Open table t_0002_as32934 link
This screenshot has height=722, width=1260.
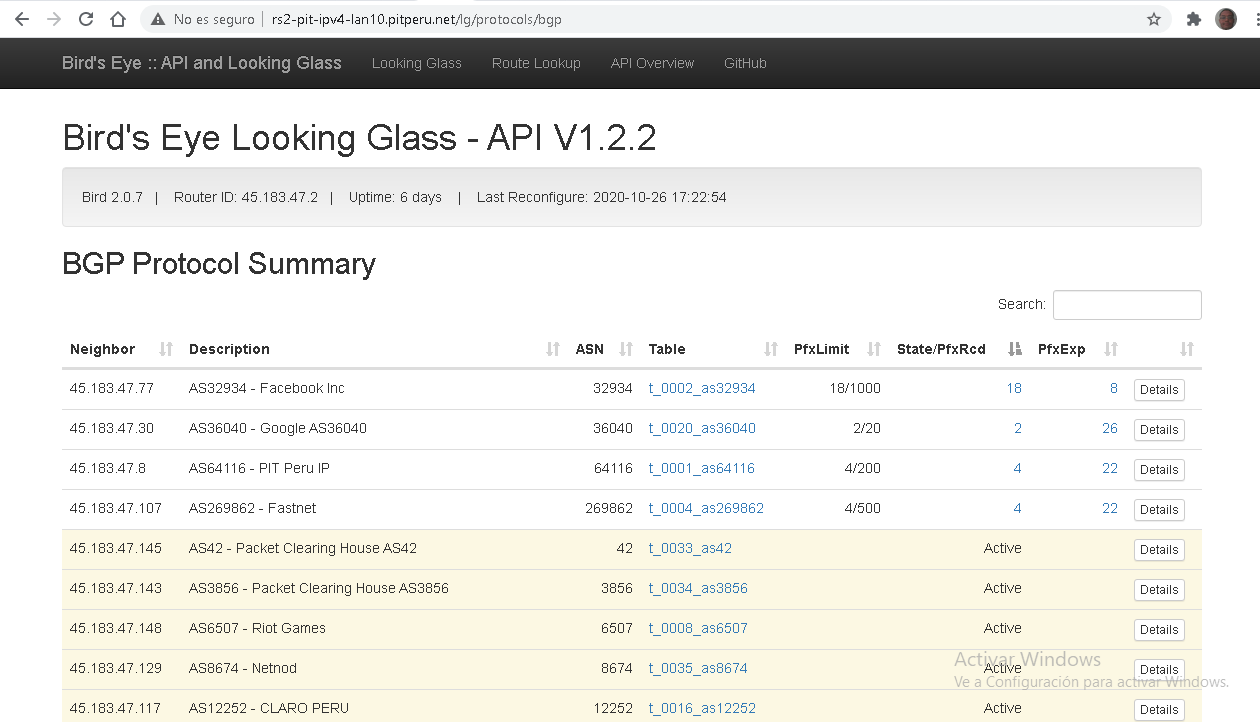702,388
